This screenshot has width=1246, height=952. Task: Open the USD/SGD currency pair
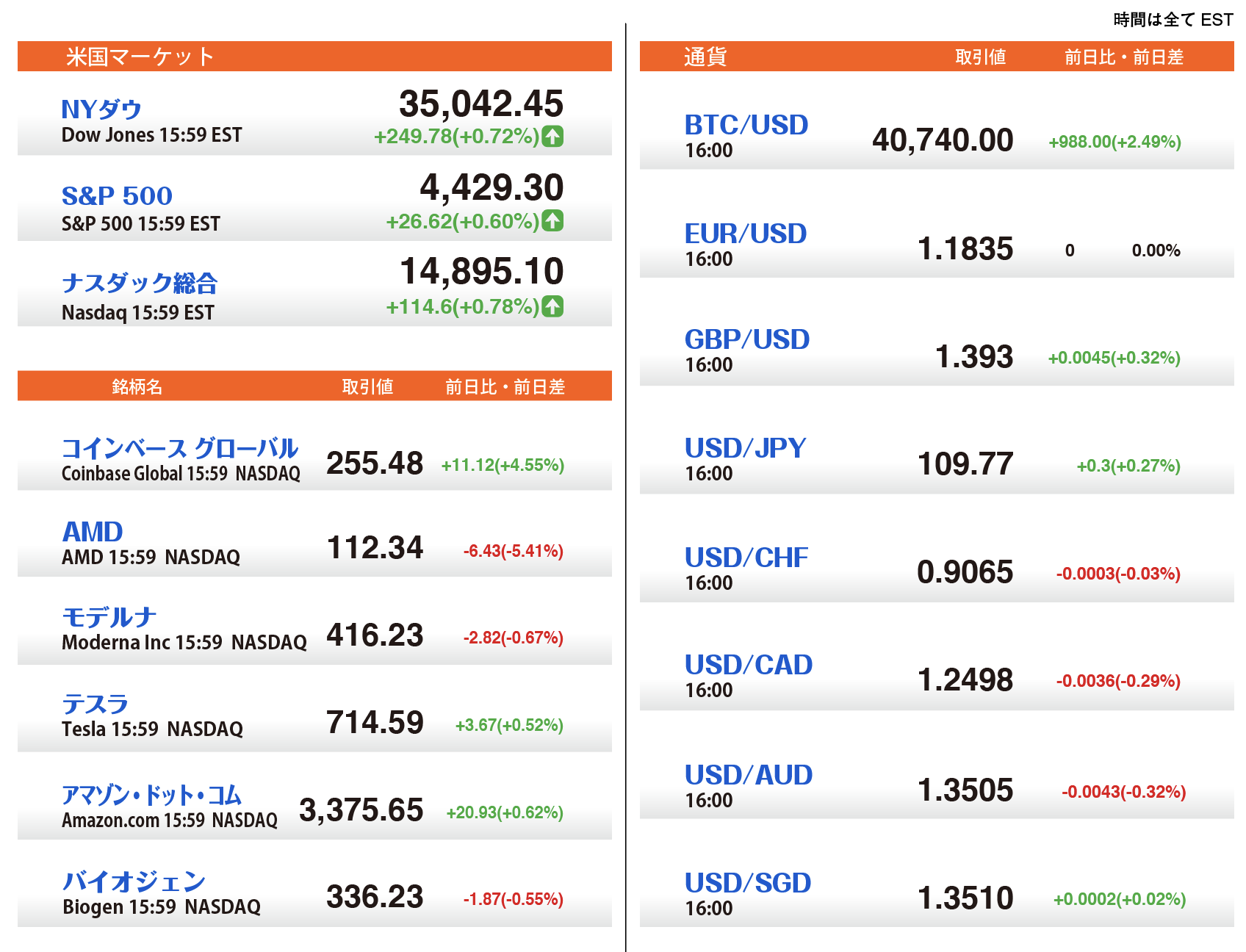(x=747, y=883)
